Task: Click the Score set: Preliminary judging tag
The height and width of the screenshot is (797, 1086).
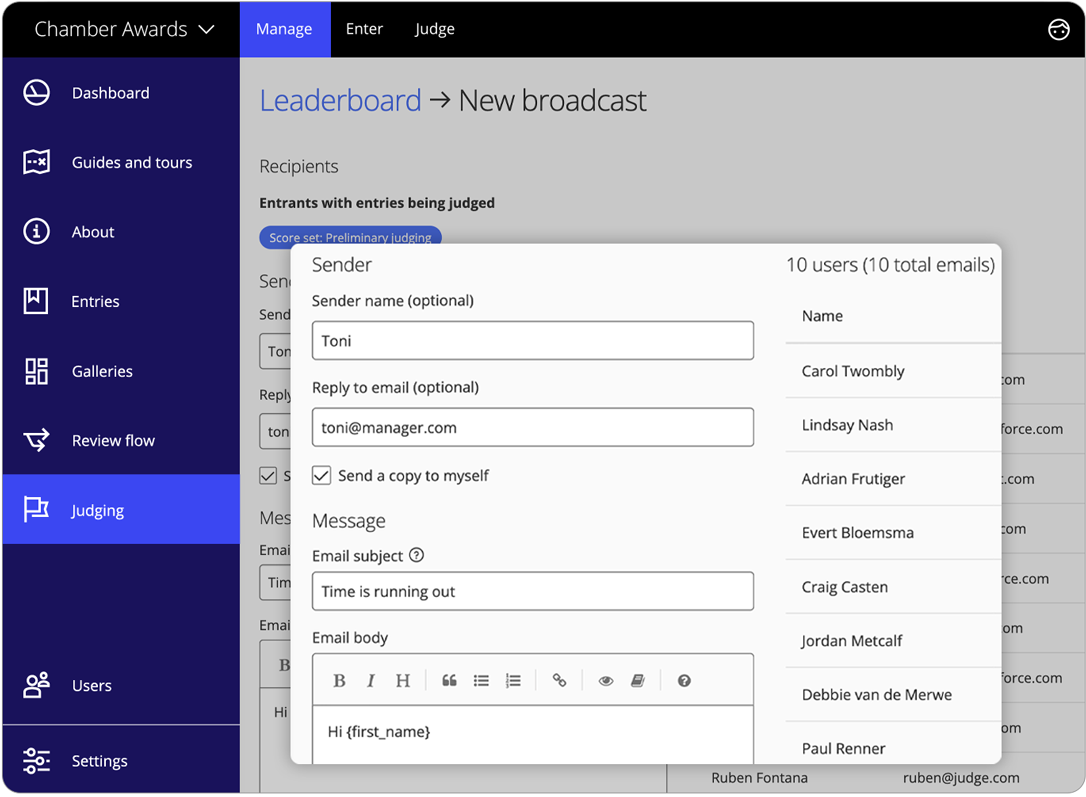Action: point(350,237)
